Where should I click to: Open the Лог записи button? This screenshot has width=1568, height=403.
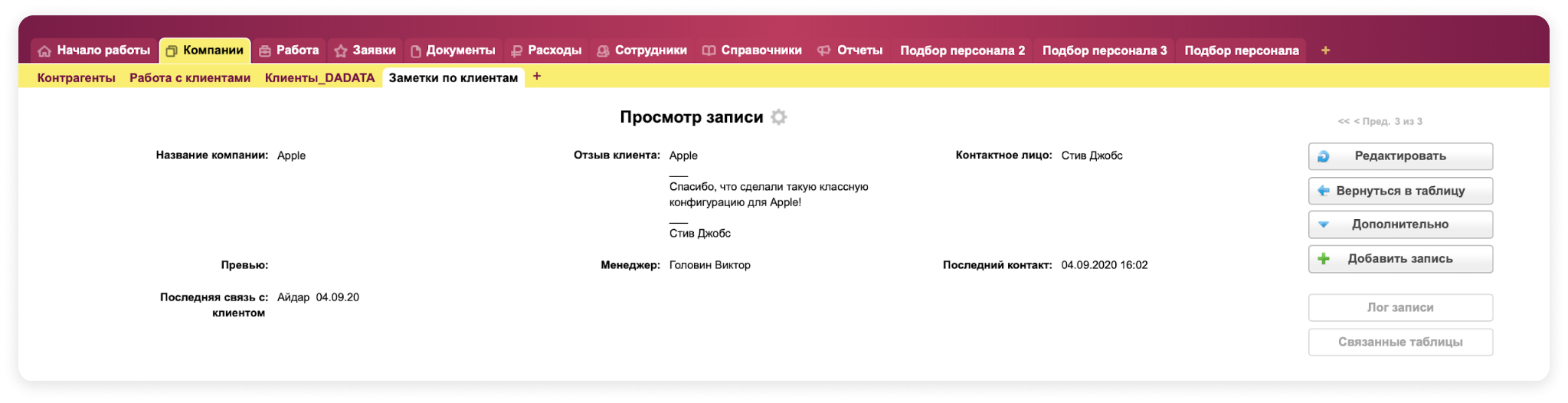click(x=1399, y=307)
